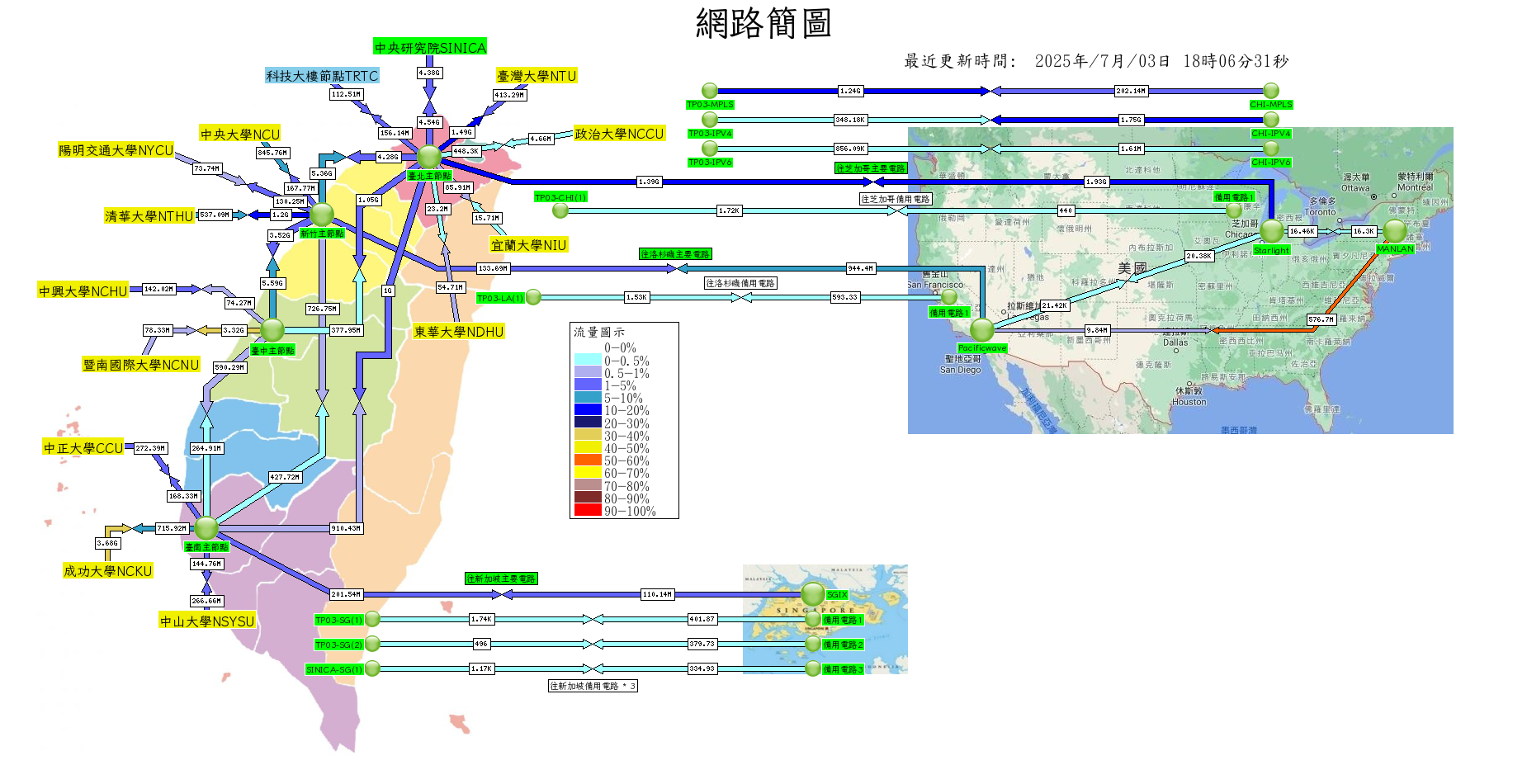Click the Starlight node in Chicago

tap(1272, 231)
